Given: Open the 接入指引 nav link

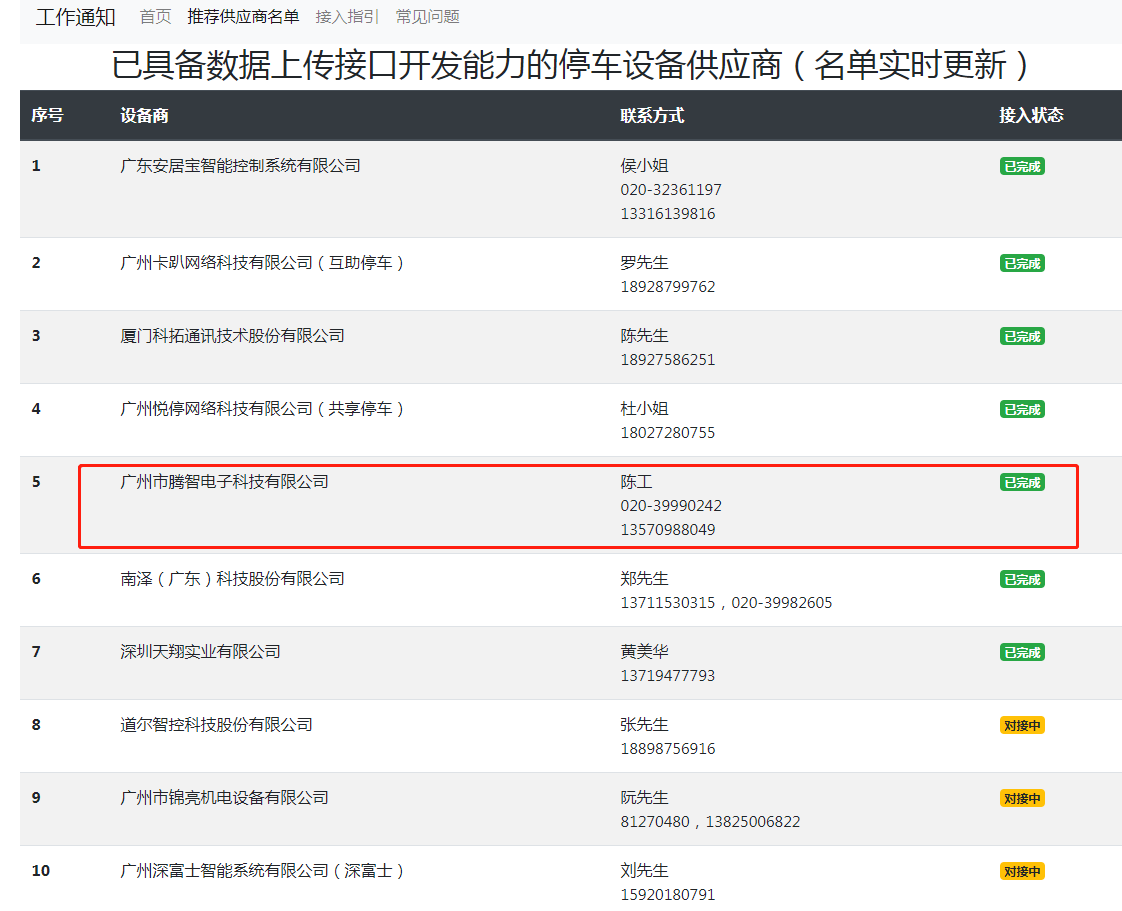Looking at the screenshot, I should [x=347, y=17].
